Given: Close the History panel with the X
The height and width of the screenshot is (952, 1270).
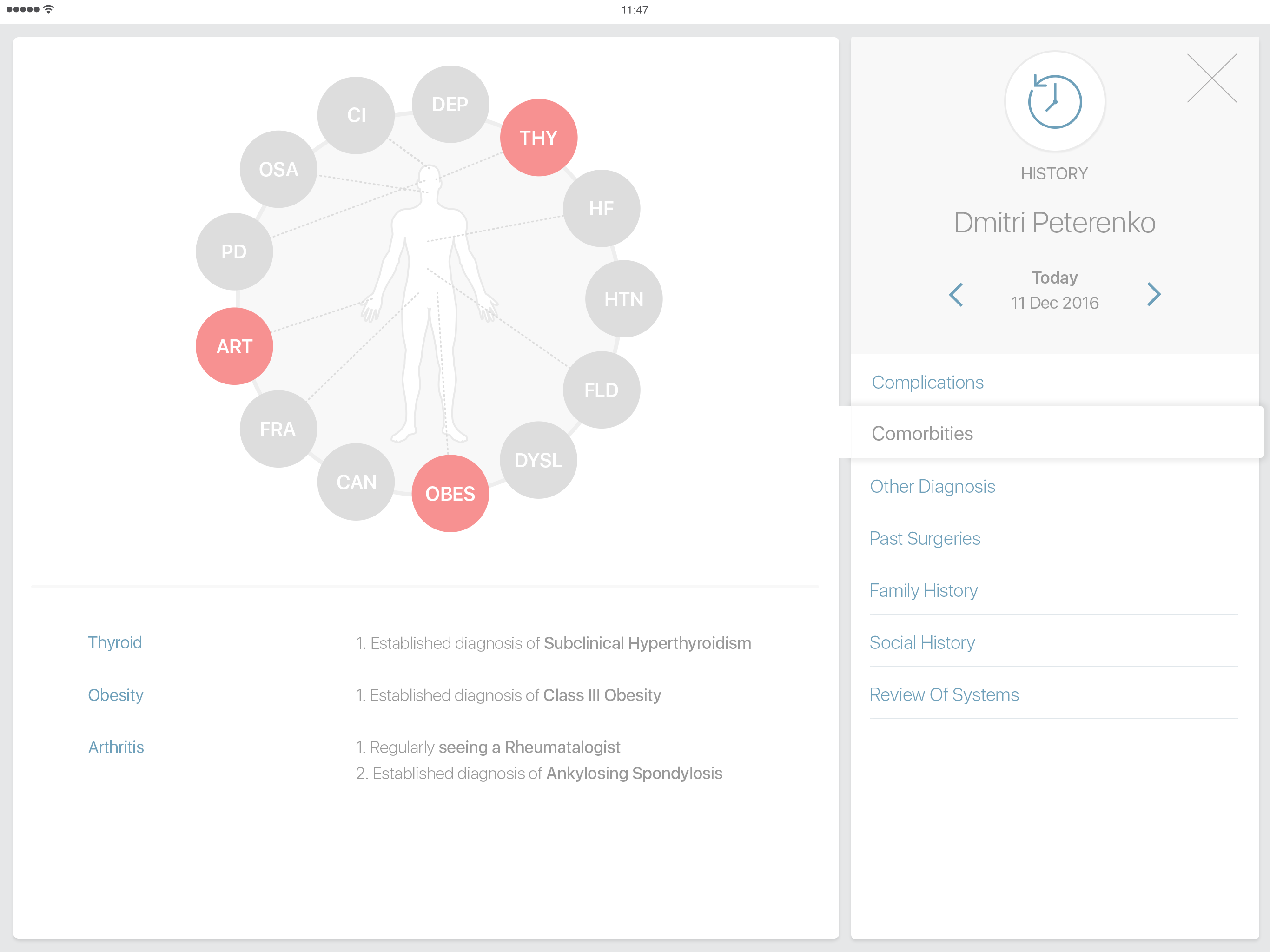Looking at the screenshot, I should click(1211, 79).
